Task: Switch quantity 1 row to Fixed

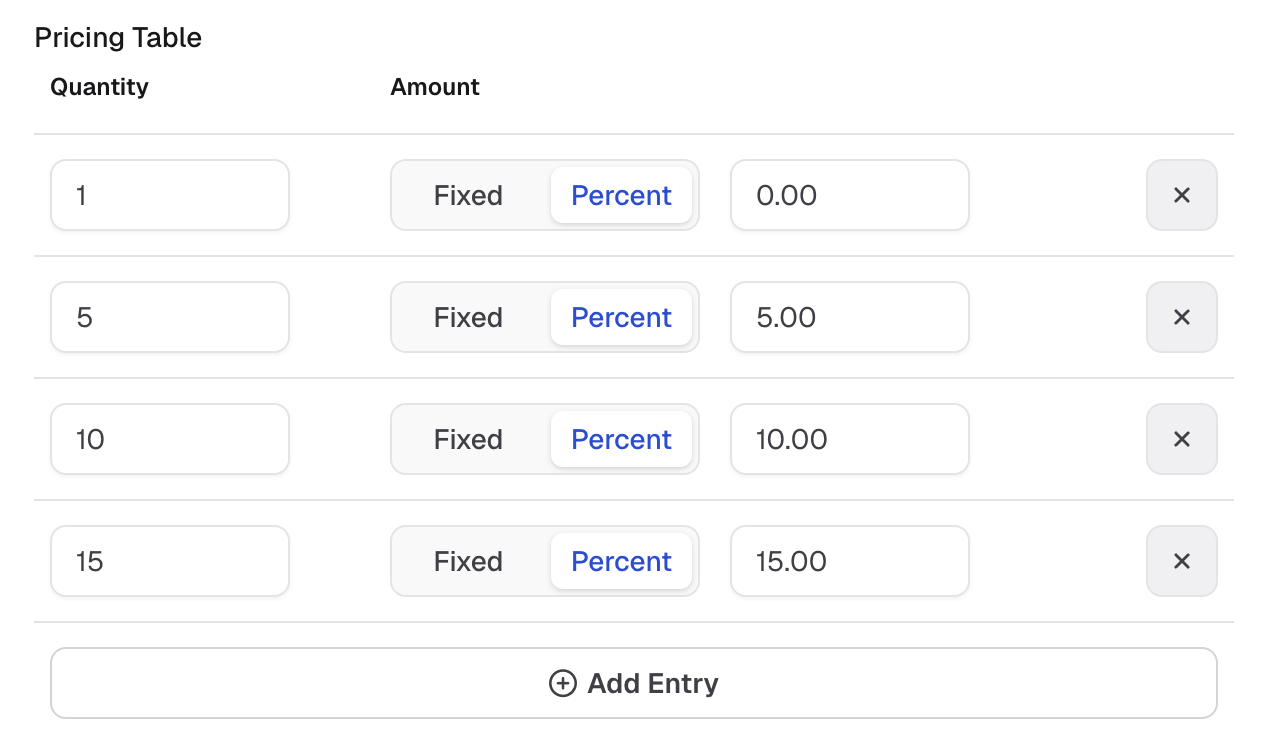Action: (x=468, y=195)
